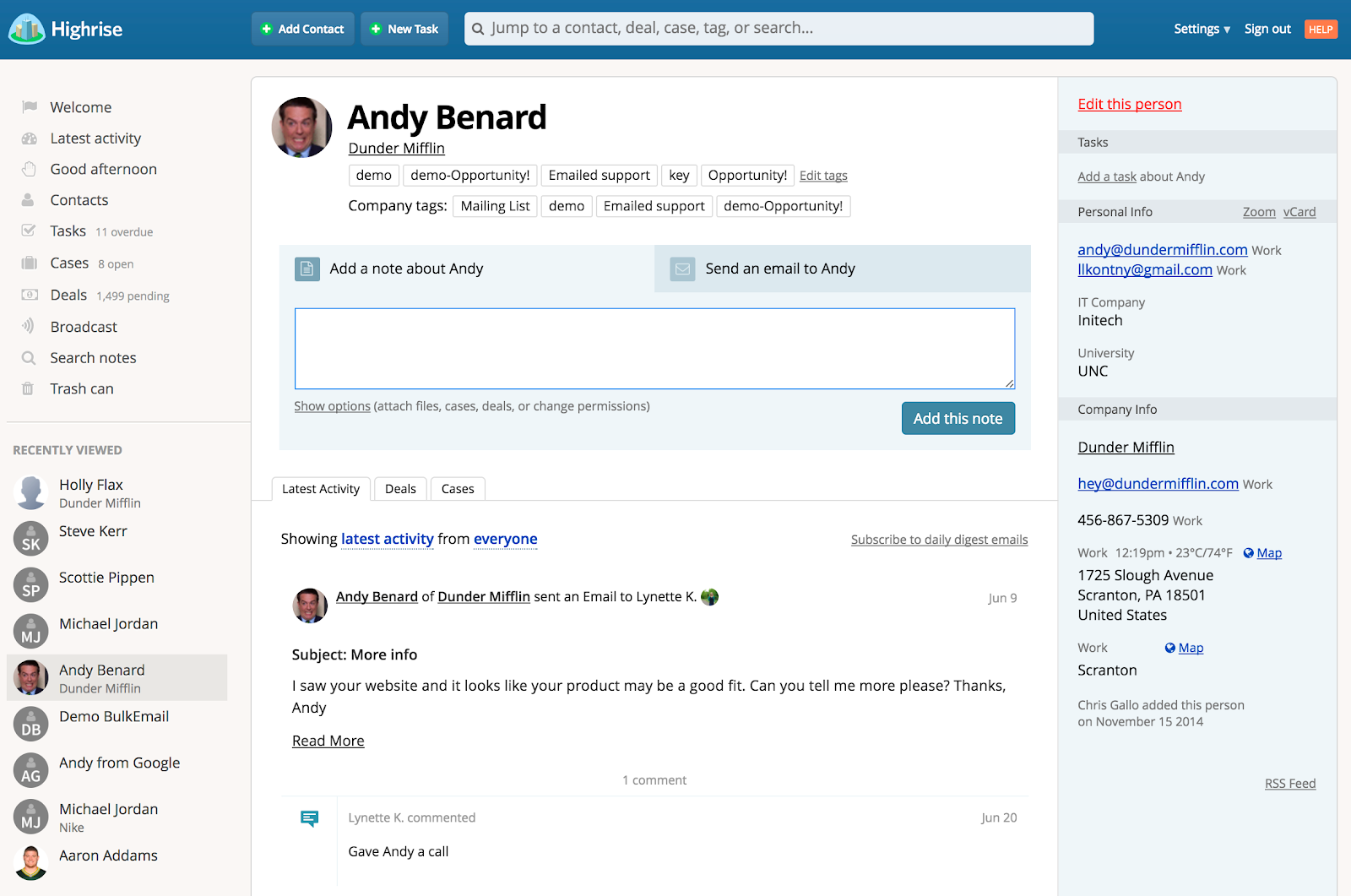Click the email envelope icon
Screen dimensions: 1351x896
pyautogui.click(x=682, y=269)
